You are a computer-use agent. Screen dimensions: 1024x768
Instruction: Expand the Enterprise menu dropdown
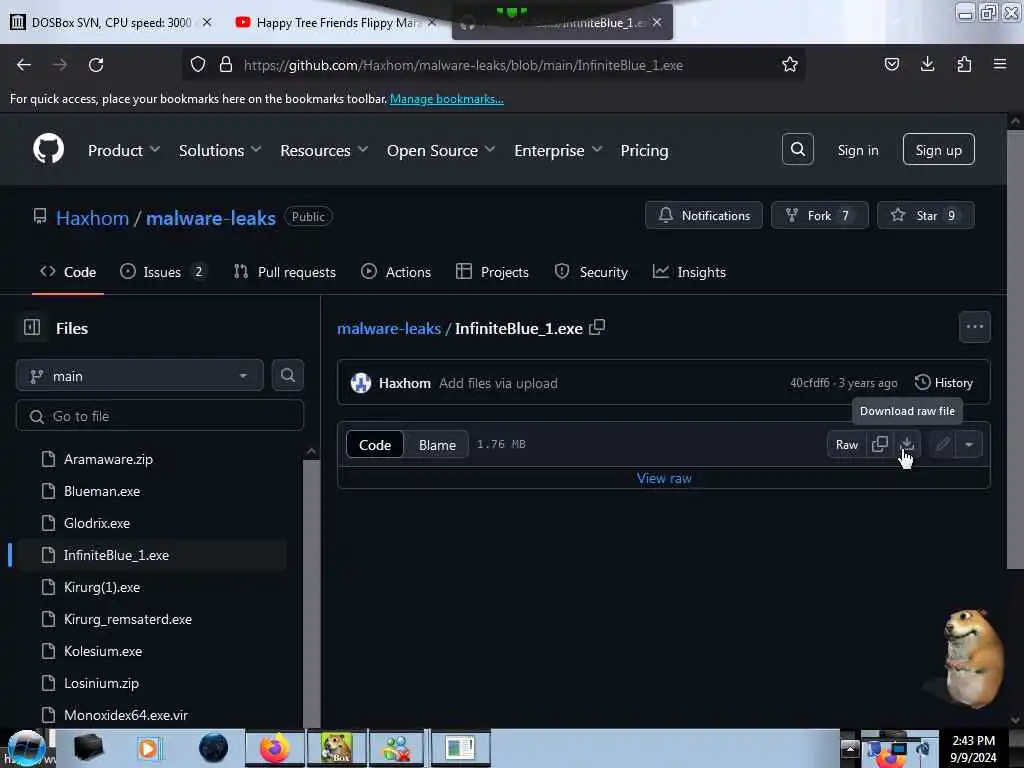coord(558,151)
